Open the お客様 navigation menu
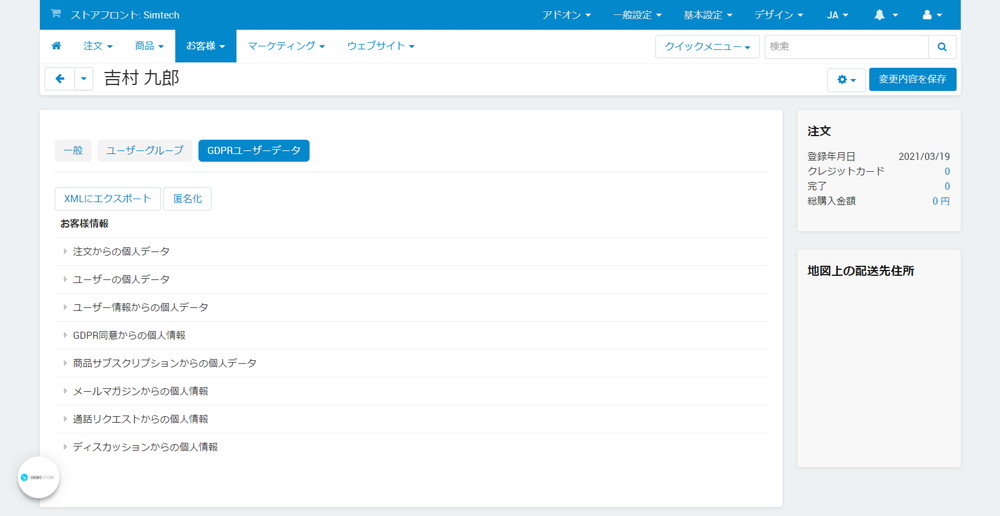This screenshot has width=1000, height=516. [x=205, y=46]
